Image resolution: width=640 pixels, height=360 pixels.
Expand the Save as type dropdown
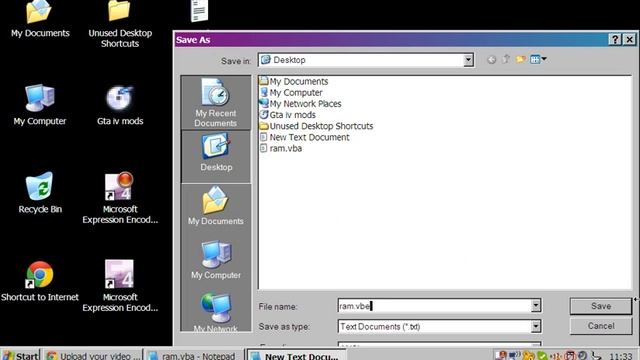536,326
